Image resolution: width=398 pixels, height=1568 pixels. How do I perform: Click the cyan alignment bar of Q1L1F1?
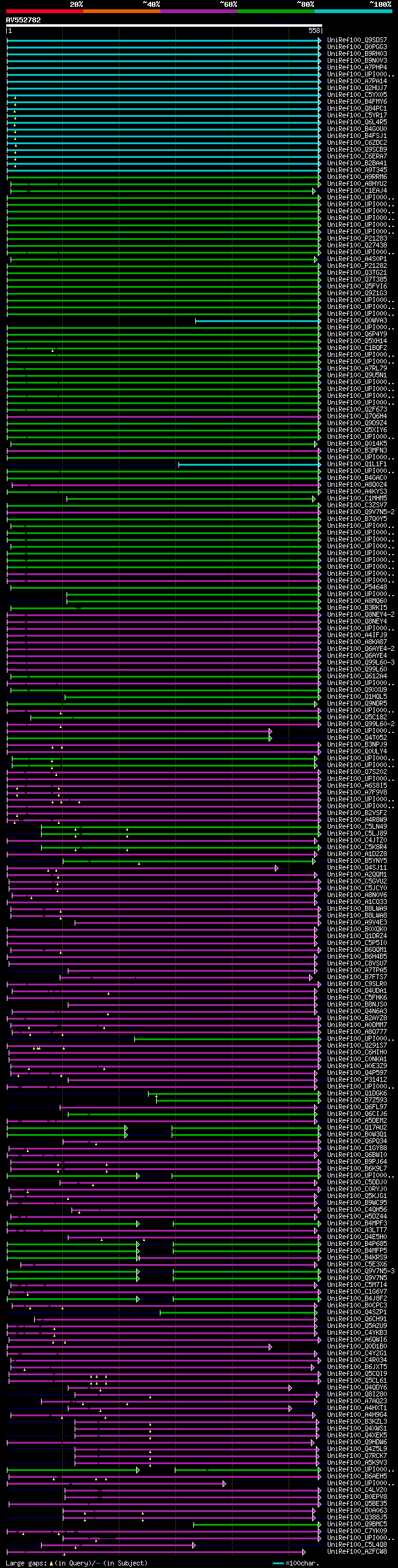pos(250,464)
